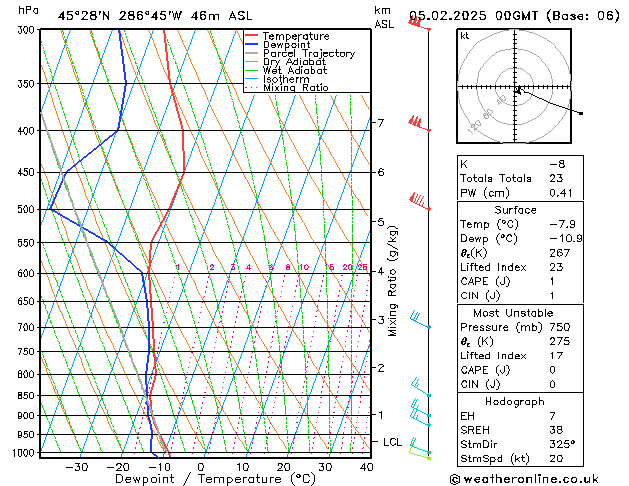
Task: Click the date 05.02.2025 00GMT header
Action: tap(473, 16)
